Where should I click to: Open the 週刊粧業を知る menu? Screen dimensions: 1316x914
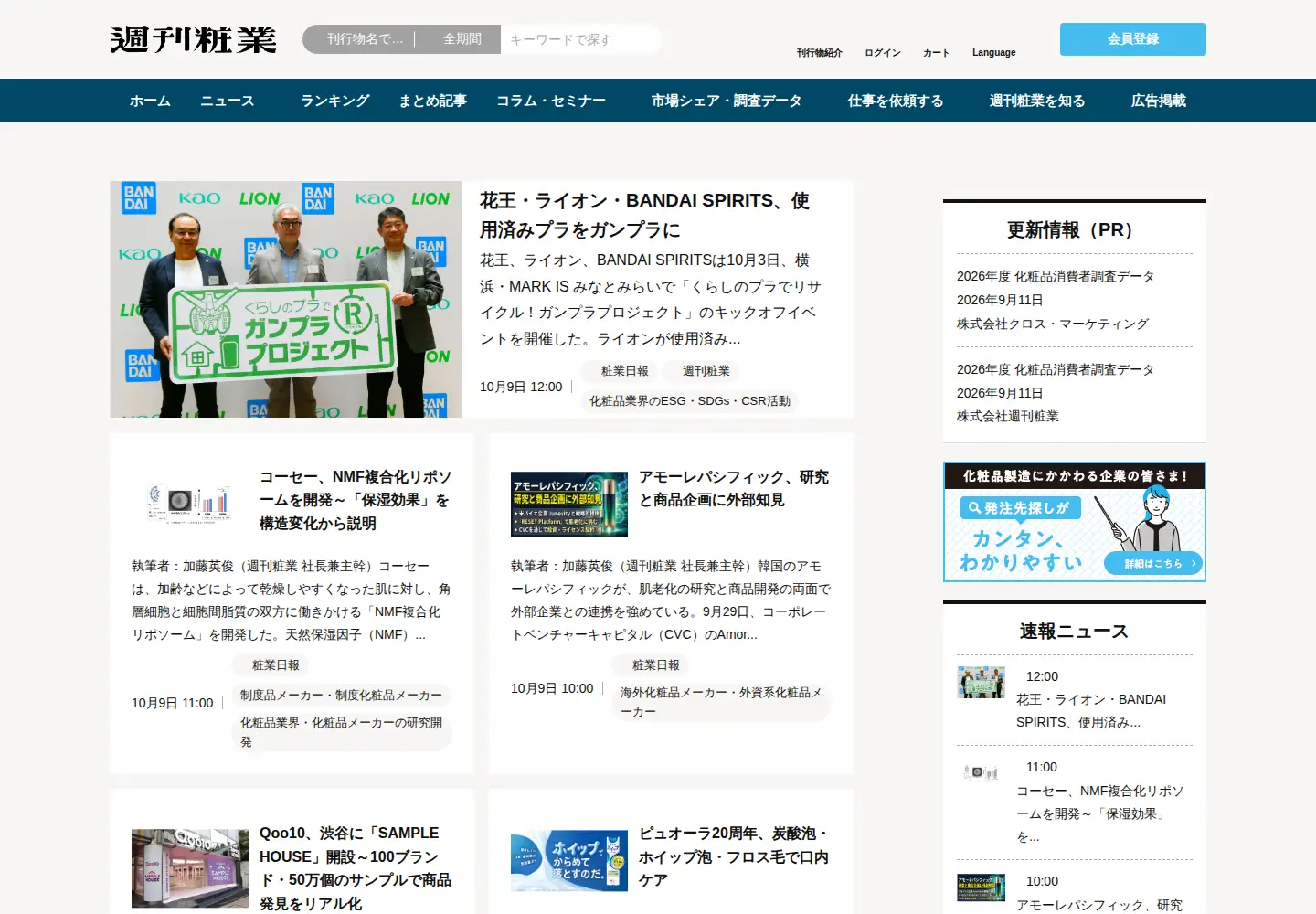point(1037,101)
